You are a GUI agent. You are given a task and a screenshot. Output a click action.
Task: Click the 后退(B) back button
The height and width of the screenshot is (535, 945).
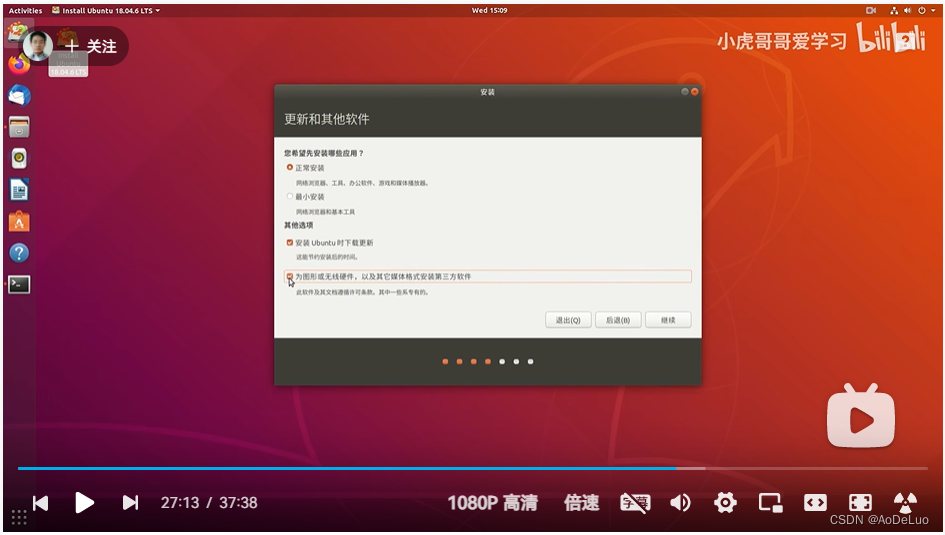tap(618, 320)
